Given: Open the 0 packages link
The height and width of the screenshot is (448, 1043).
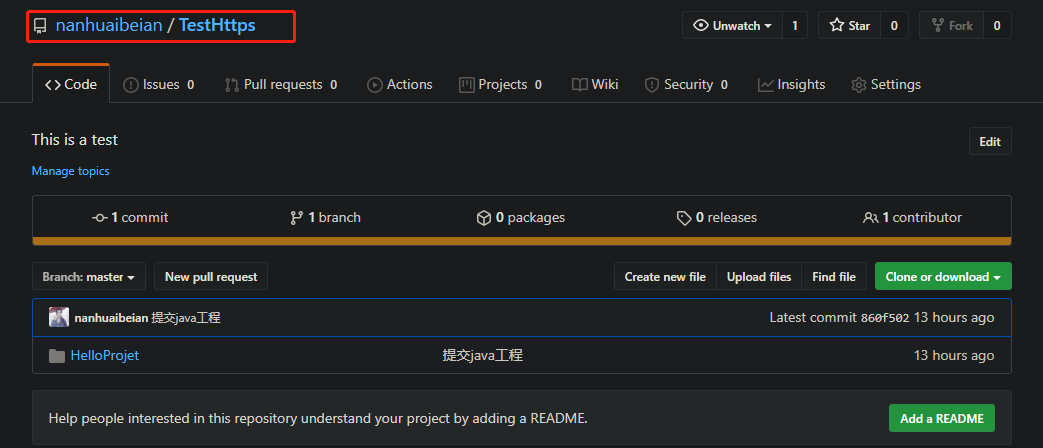Looking at the screenshot, I should 521,217.
